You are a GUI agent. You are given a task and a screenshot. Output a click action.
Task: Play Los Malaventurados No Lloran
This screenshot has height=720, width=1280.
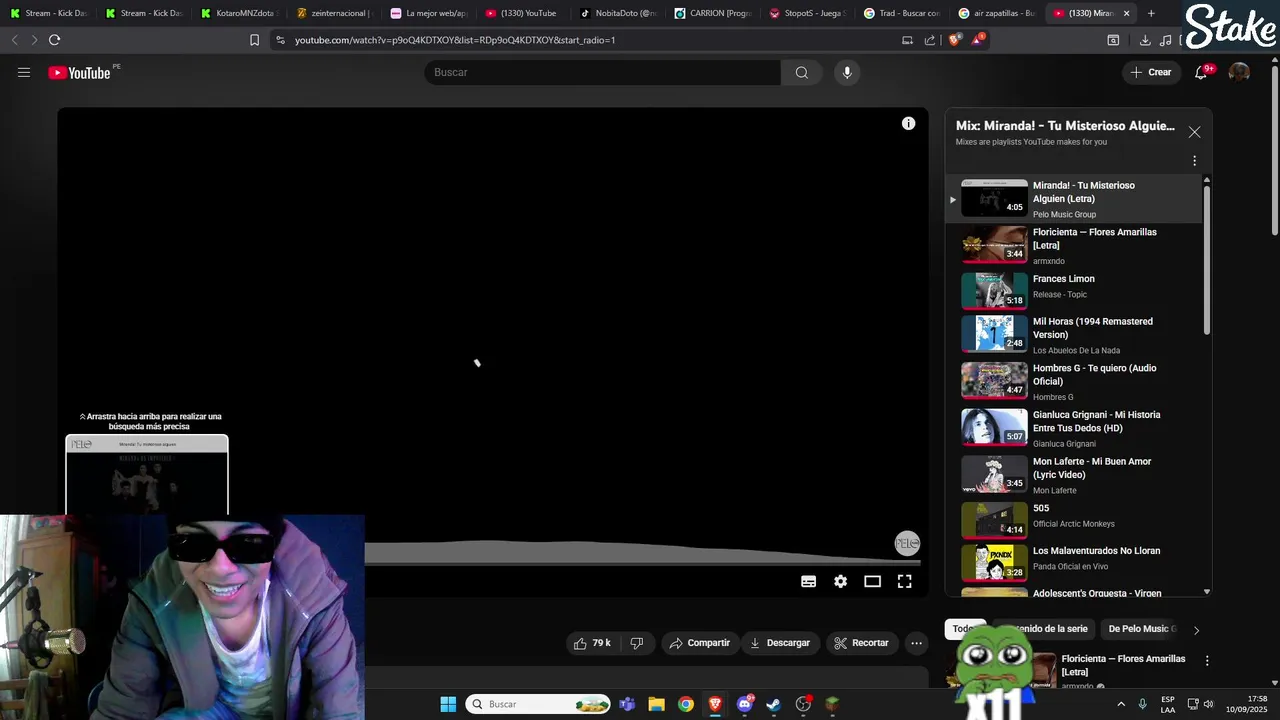pyautogui.click(x=1074, y=562)
